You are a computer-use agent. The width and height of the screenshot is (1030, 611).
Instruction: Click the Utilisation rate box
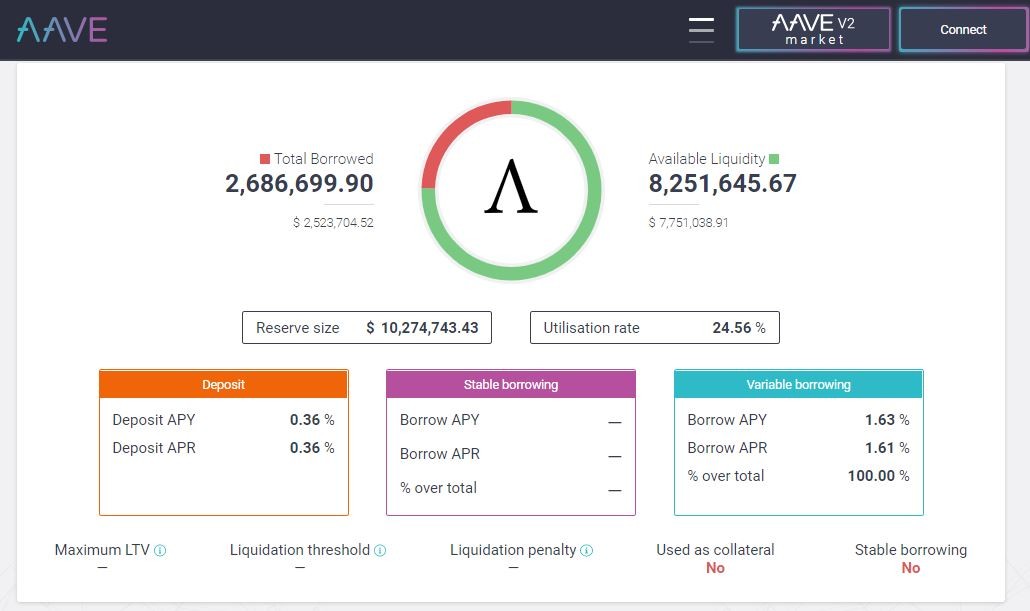click(x=655, y=327)
